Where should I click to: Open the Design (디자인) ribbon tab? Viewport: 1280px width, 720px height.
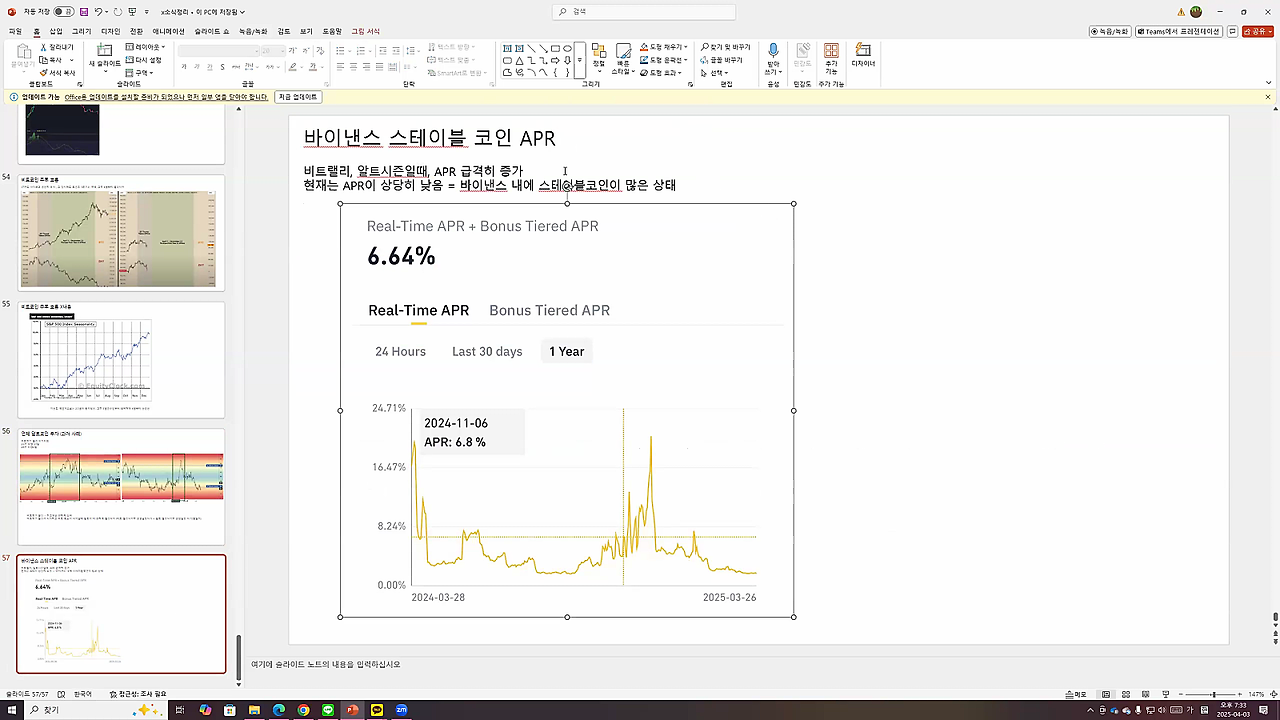point(110,31)
